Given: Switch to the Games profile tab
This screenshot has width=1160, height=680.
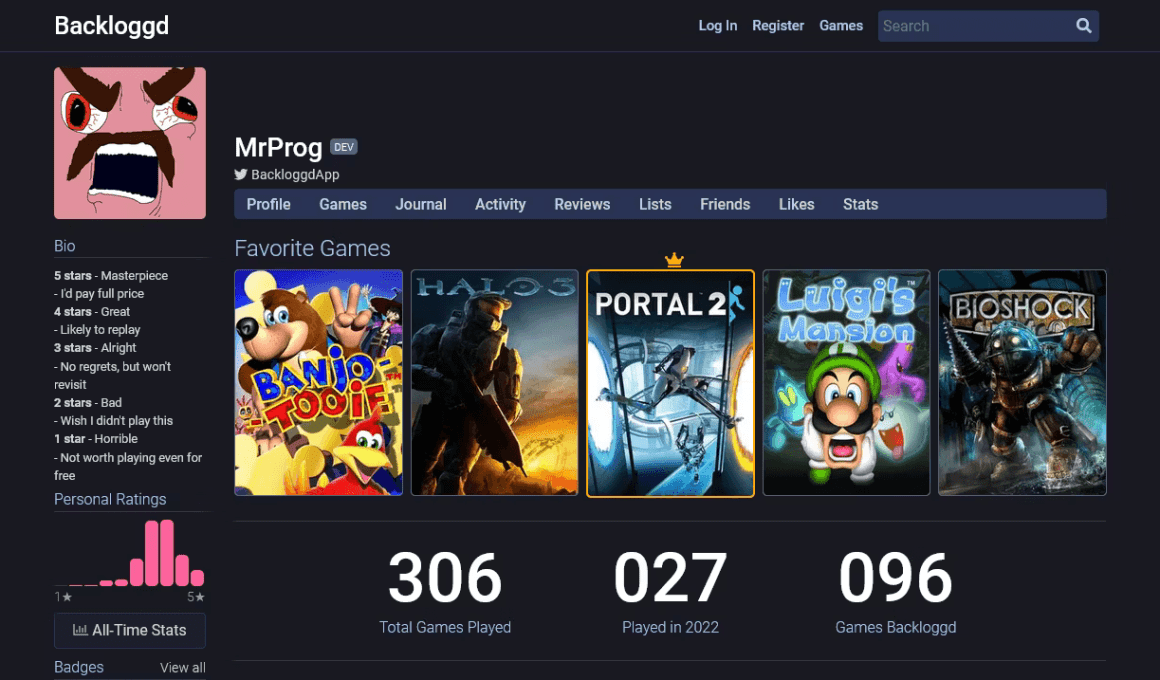Looking at the screenshot, I should coord(343,204).
